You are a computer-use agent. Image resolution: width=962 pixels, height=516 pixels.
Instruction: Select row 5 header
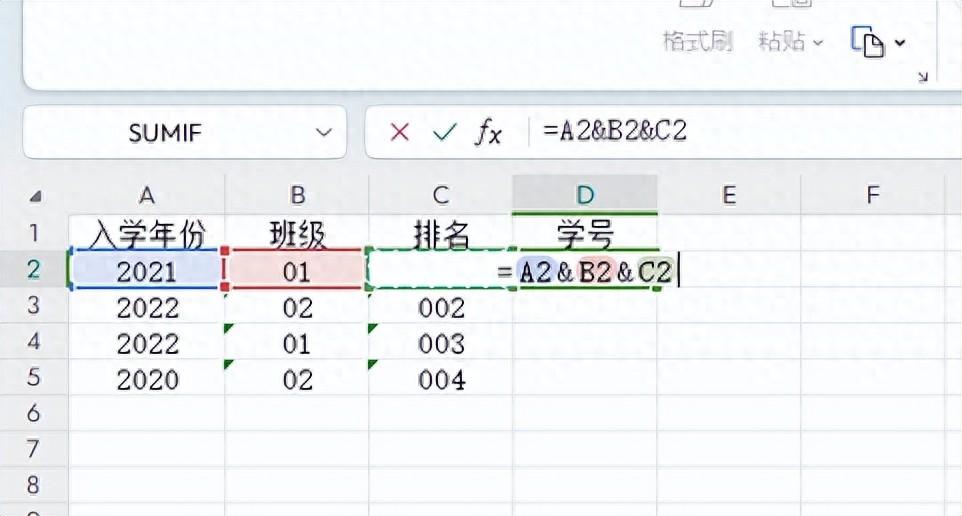click(34, 377)
